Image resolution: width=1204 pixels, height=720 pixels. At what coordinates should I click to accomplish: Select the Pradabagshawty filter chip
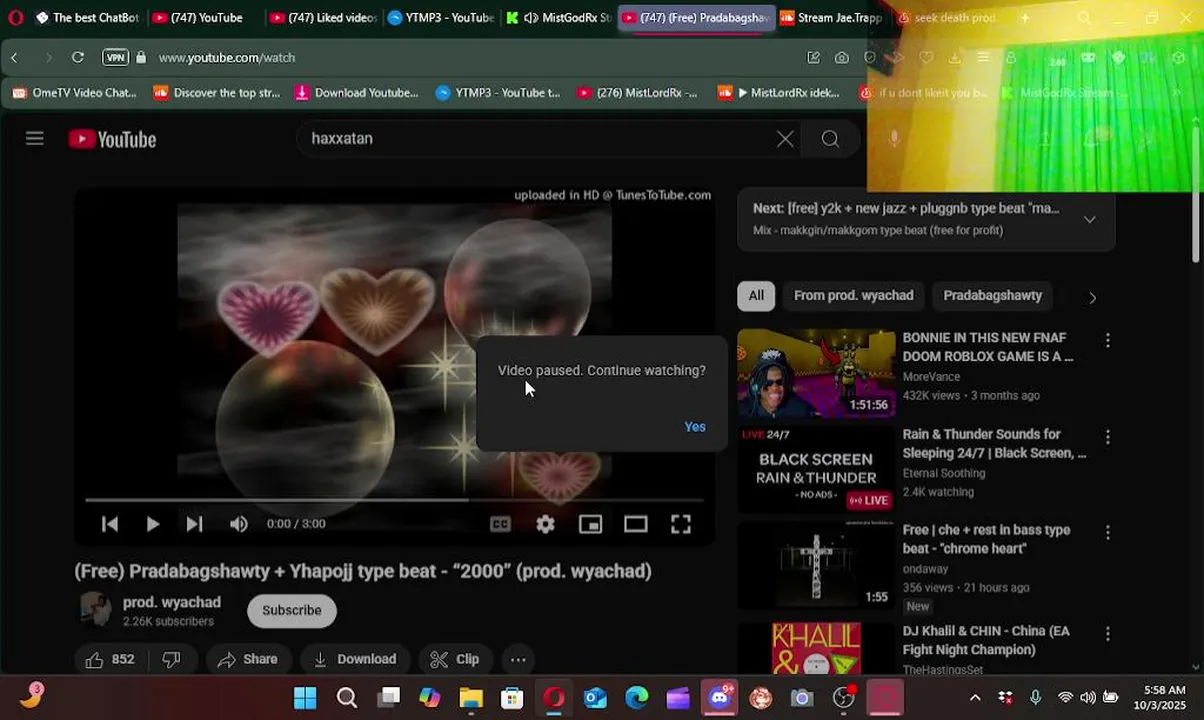(992, 296)
